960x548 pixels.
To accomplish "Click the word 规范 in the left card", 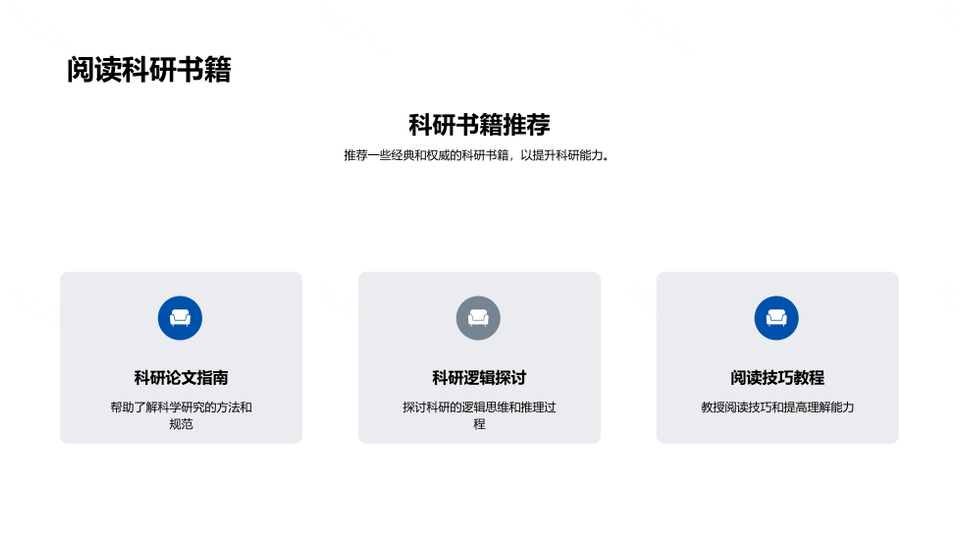I will coord(181,424).
